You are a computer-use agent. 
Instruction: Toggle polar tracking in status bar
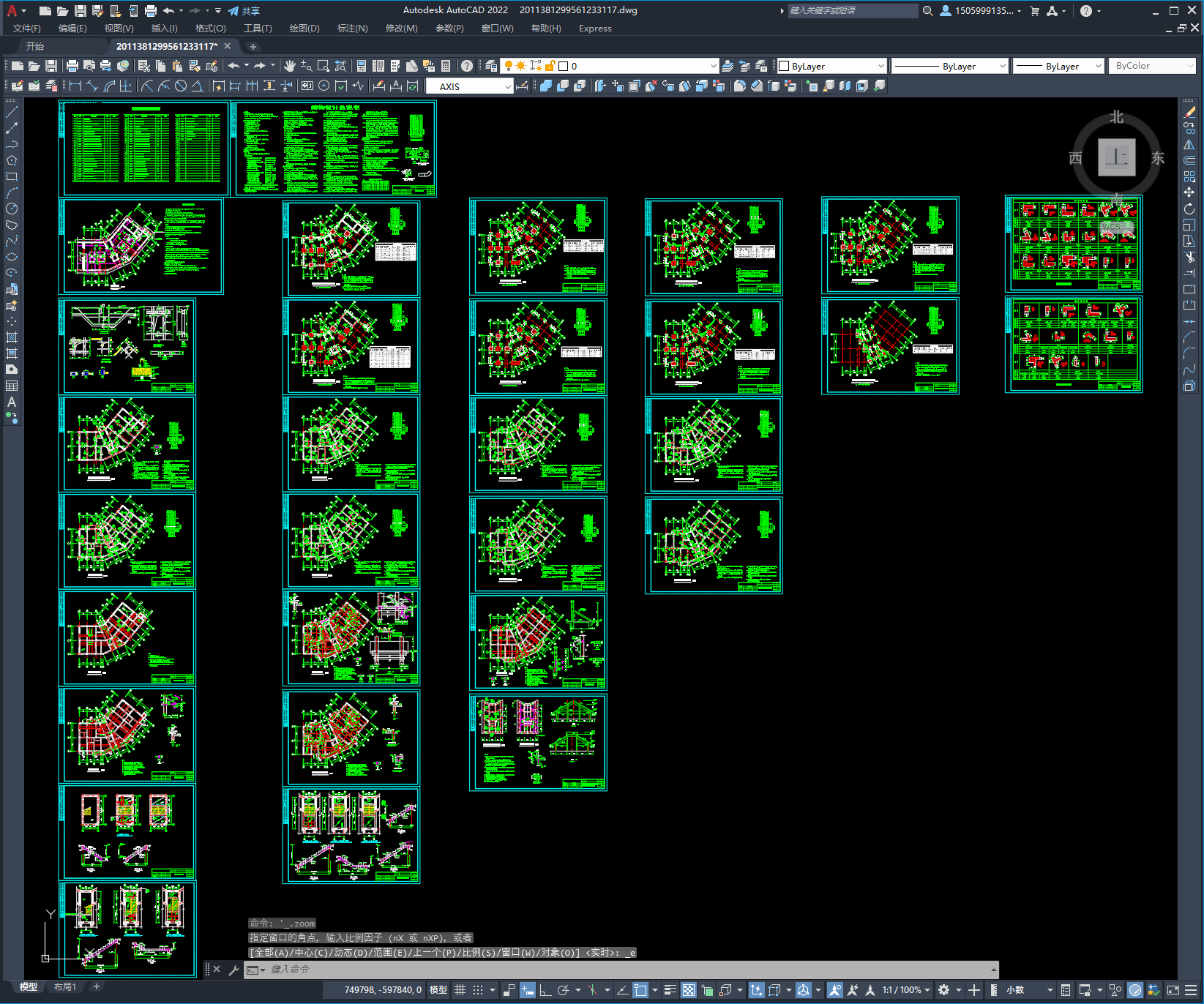click(x=563, y=990)
